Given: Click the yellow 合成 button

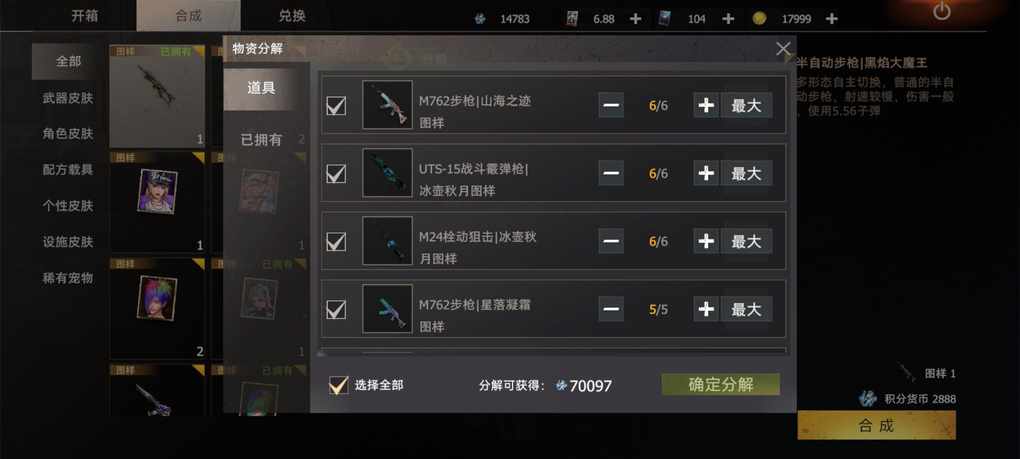Looking at the screenshot, I should (x=876, y=426).
